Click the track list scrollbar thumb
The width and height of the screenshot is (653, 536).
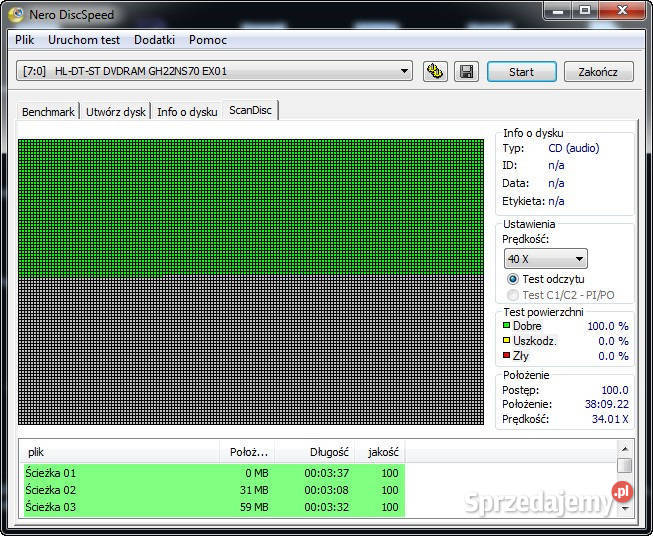[x=625, y=466]
